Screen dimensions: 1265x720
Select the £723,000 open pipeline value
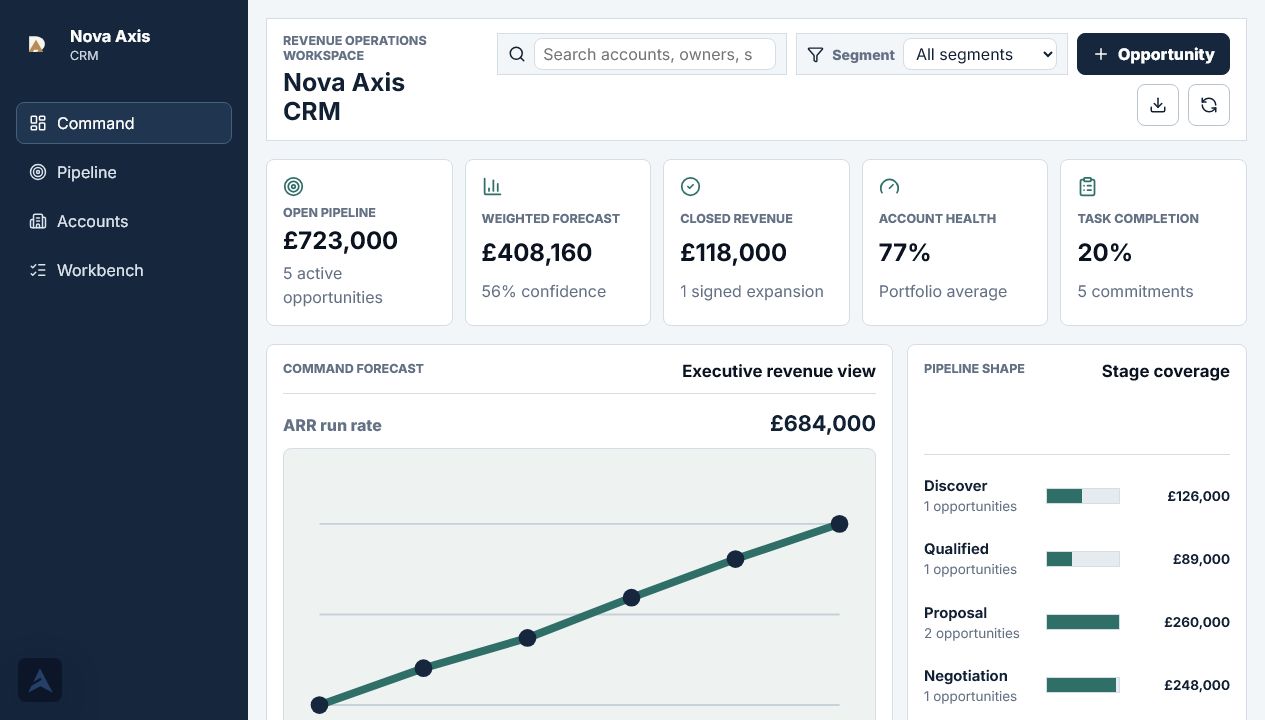(340, 240)
